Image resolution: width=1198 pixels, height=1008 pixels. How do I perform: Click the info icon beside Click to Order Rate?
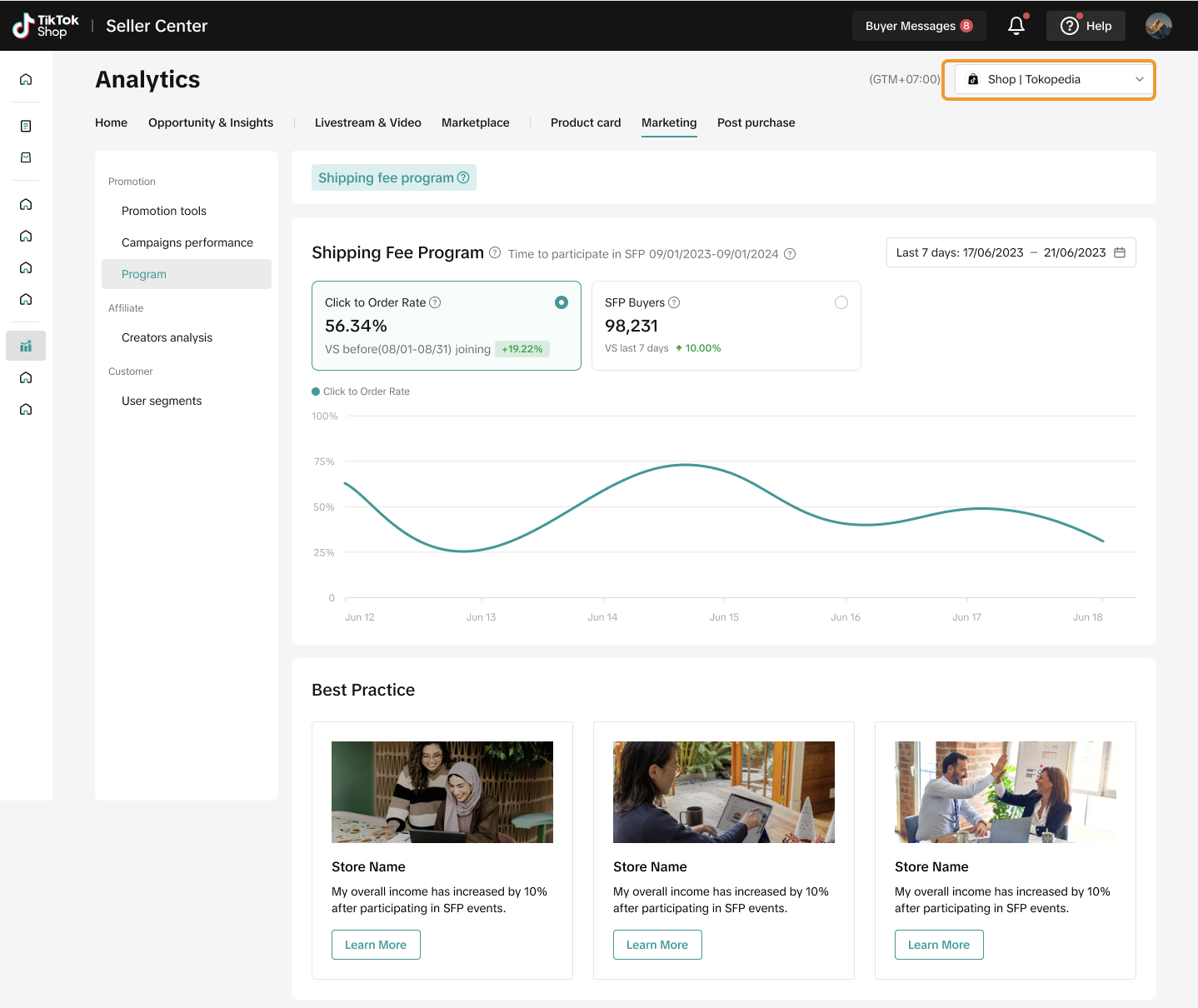pos(435,302)
